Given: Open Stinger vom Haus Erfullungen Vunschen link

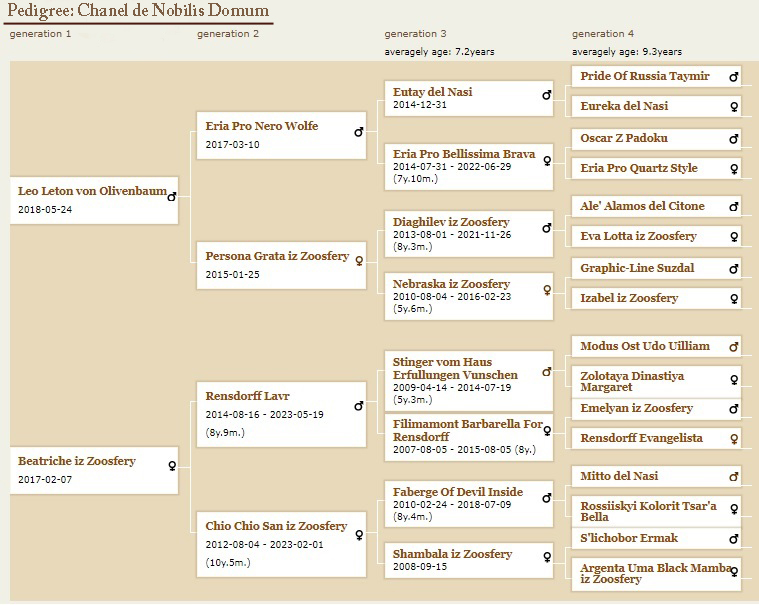Looking at the screenshot, I should pos(455,368).
